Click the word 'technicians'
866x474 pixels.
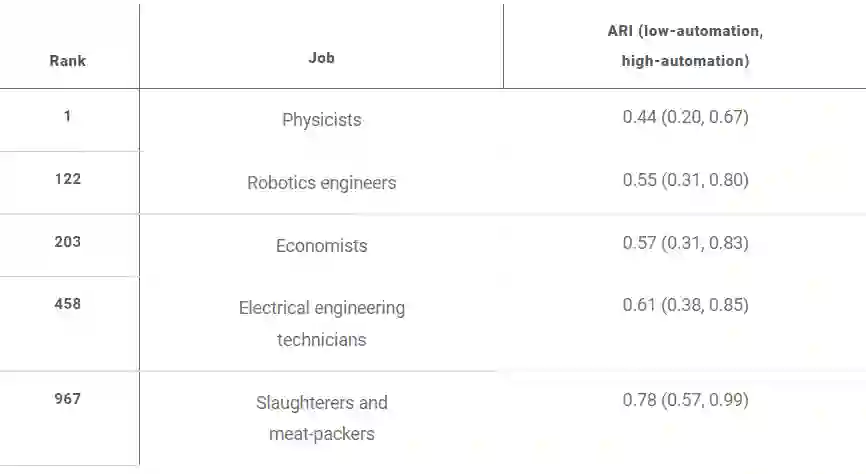pyautogui.click(x=321, y=340)
